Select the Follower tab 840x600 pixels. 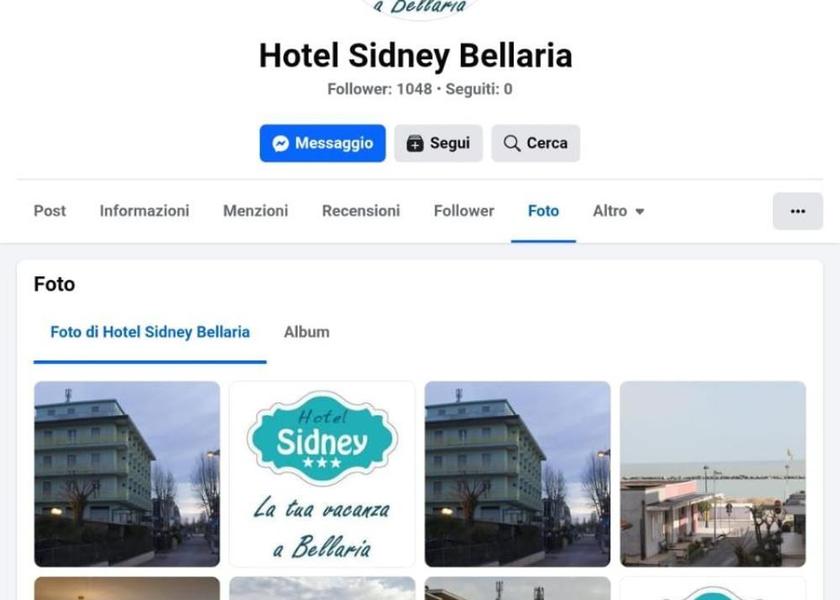click(x=464, y=211)
